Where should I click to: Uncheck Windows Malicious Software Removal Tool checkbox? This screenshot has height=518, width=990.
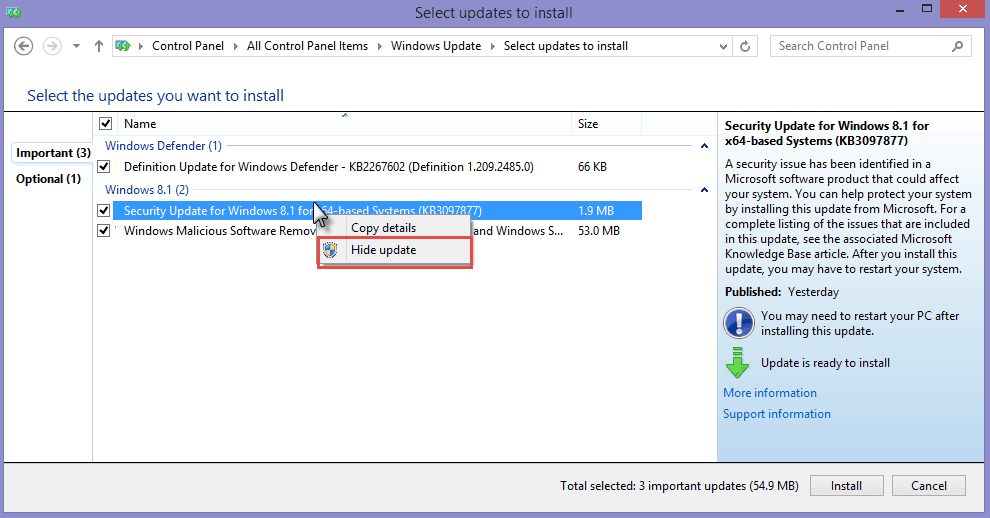pos(104,231)
